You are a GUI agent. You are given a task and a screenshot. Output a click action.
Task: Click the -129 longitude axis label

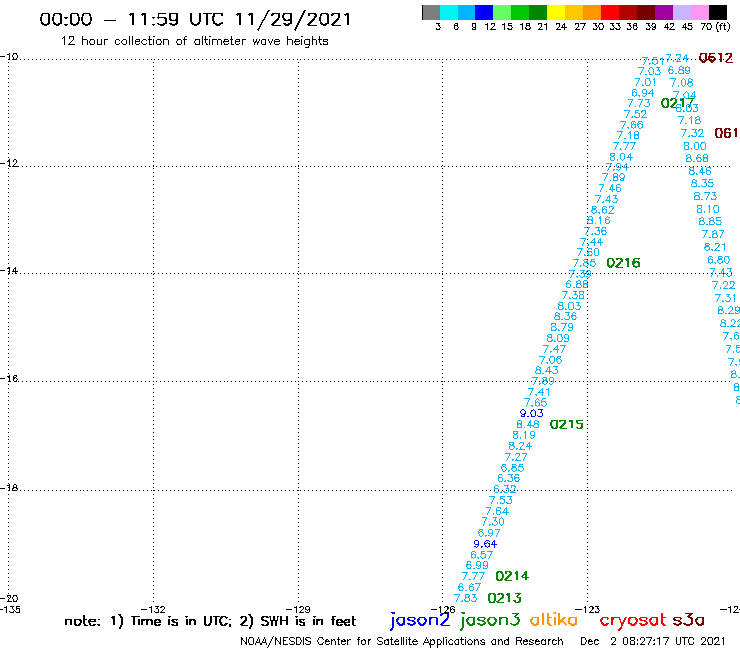click(x=298, y=609)
